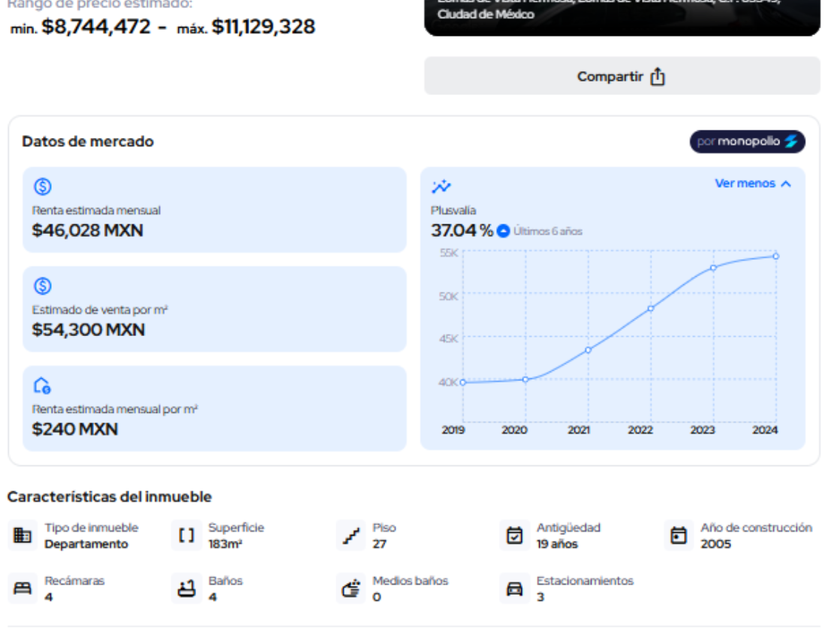Click the car icon for Estacionamientos
Image resolution: width=840 pixels, height=630 pixels.
point(514,589)
